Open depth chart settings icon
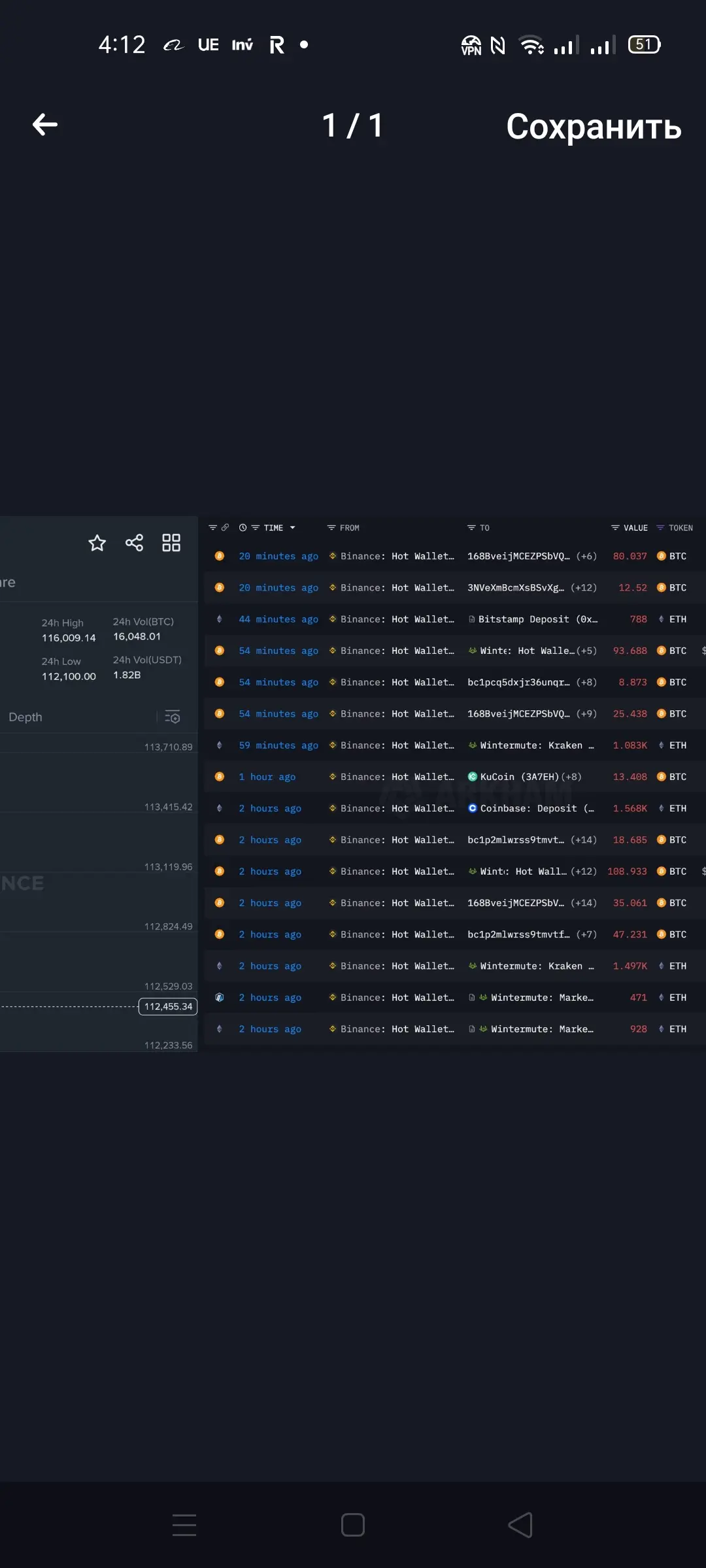Screen dimensions: 706x1568 coord(173,717)
